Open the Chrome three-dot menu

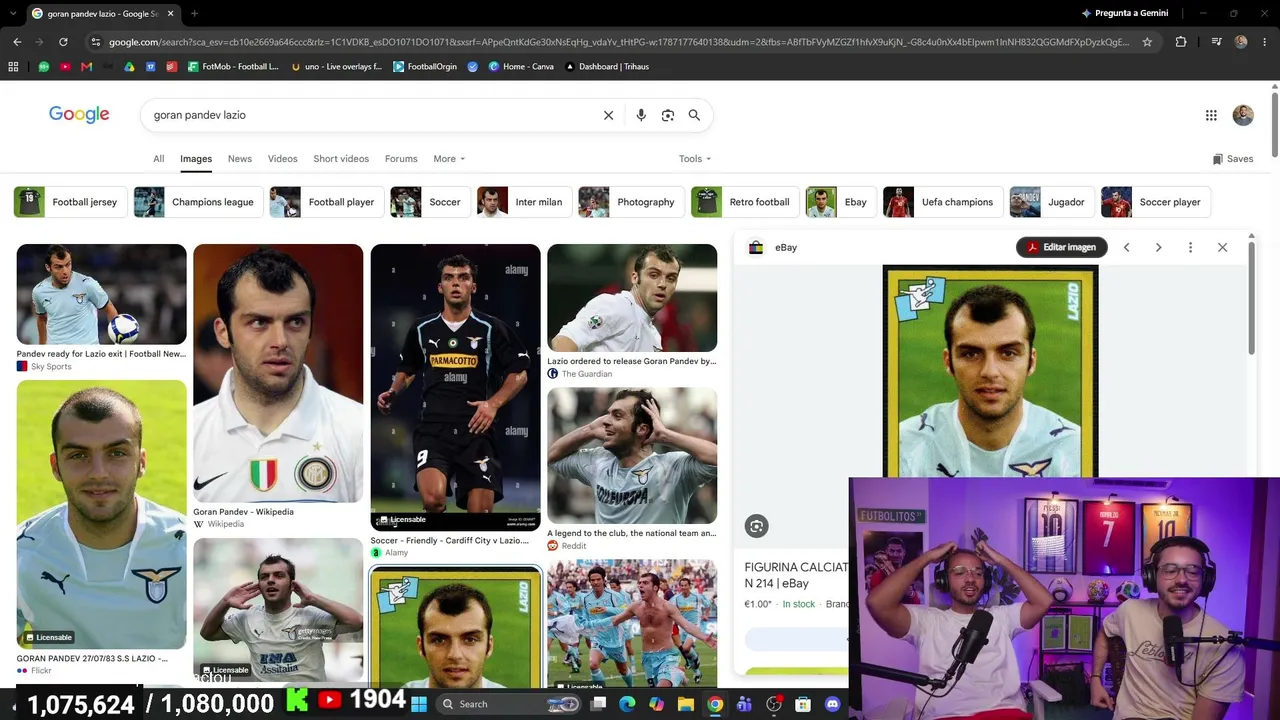coord(1264,42)
